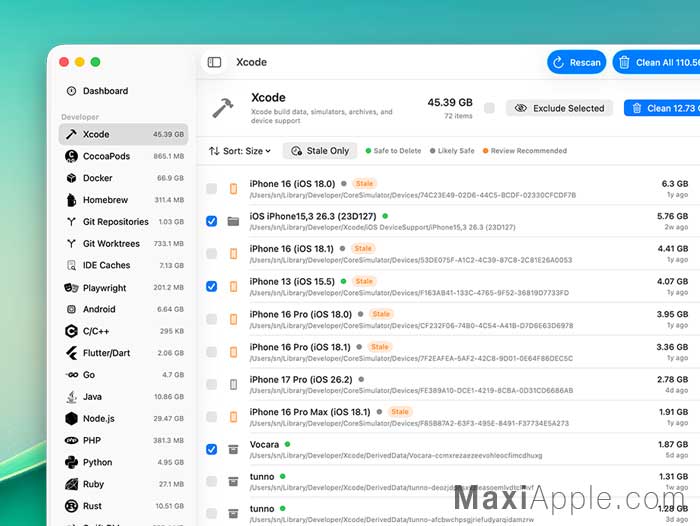Uncheck iOS iPhone15,3 26.3 checkbox

coord(212,221)
